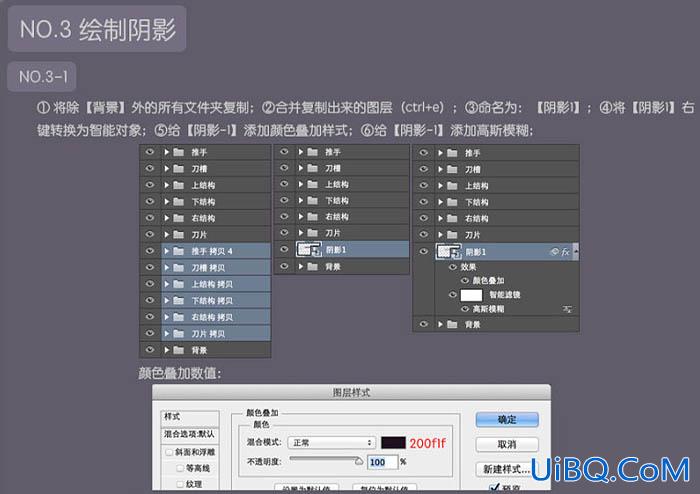Click 确定 button in 图层样式 dialog
The height and width of the screenshot is (494, 700).
[x=507, y=419]
